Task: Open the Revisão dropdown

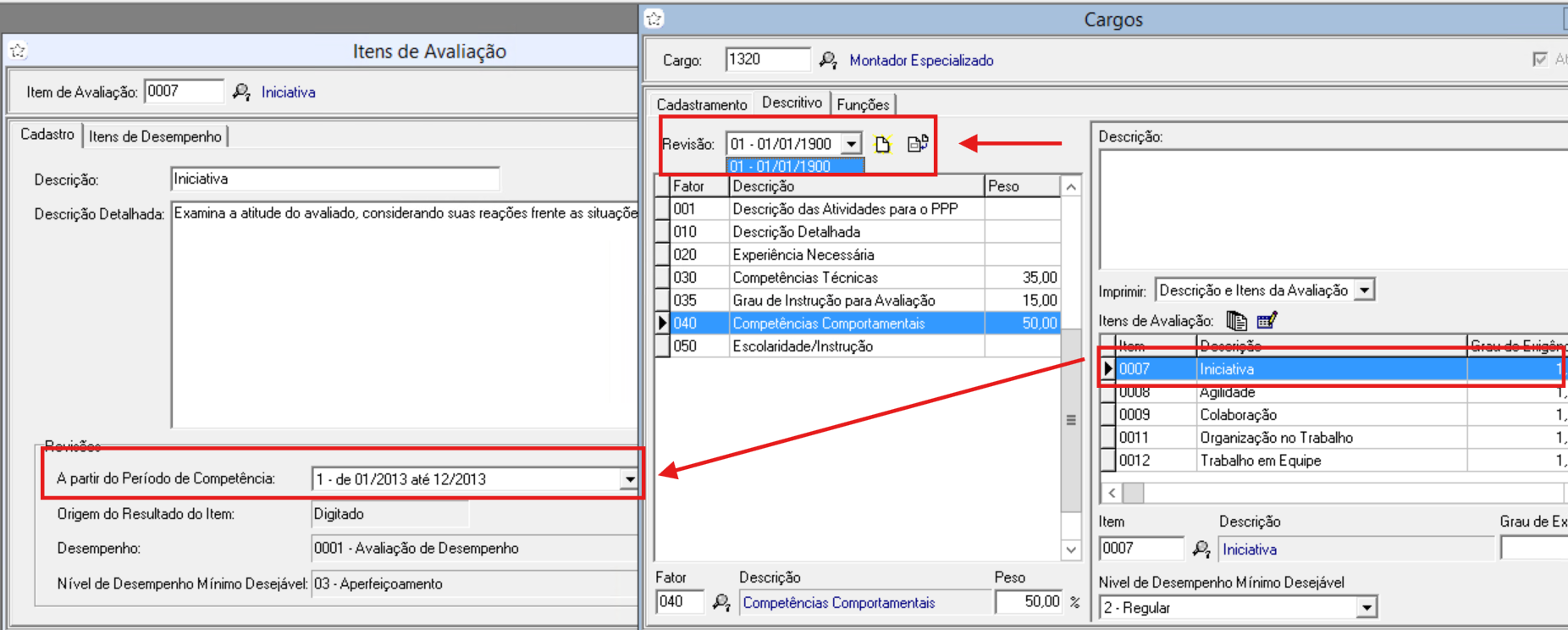Action: point(852,144)
